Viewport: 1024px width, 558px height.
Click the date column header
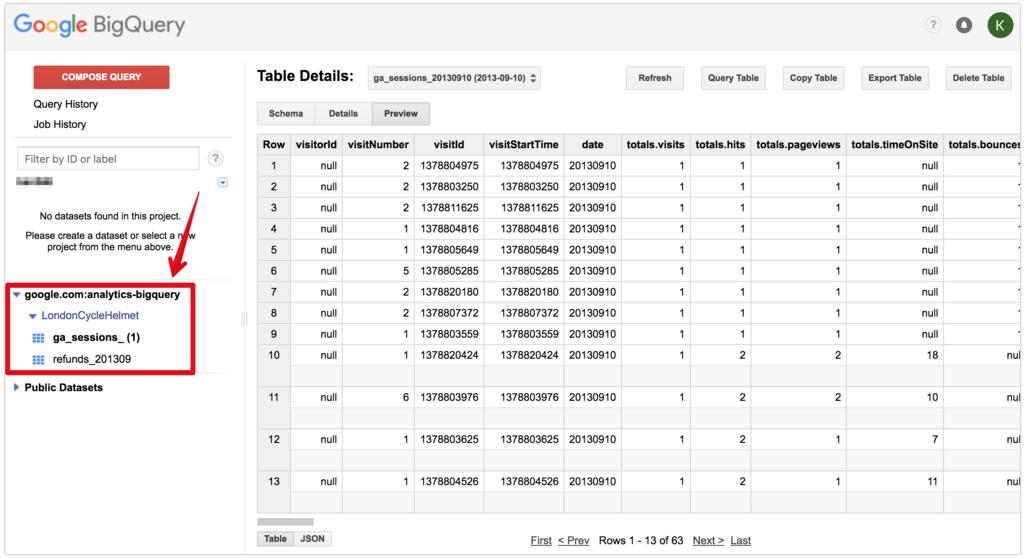tap(592, 144)
